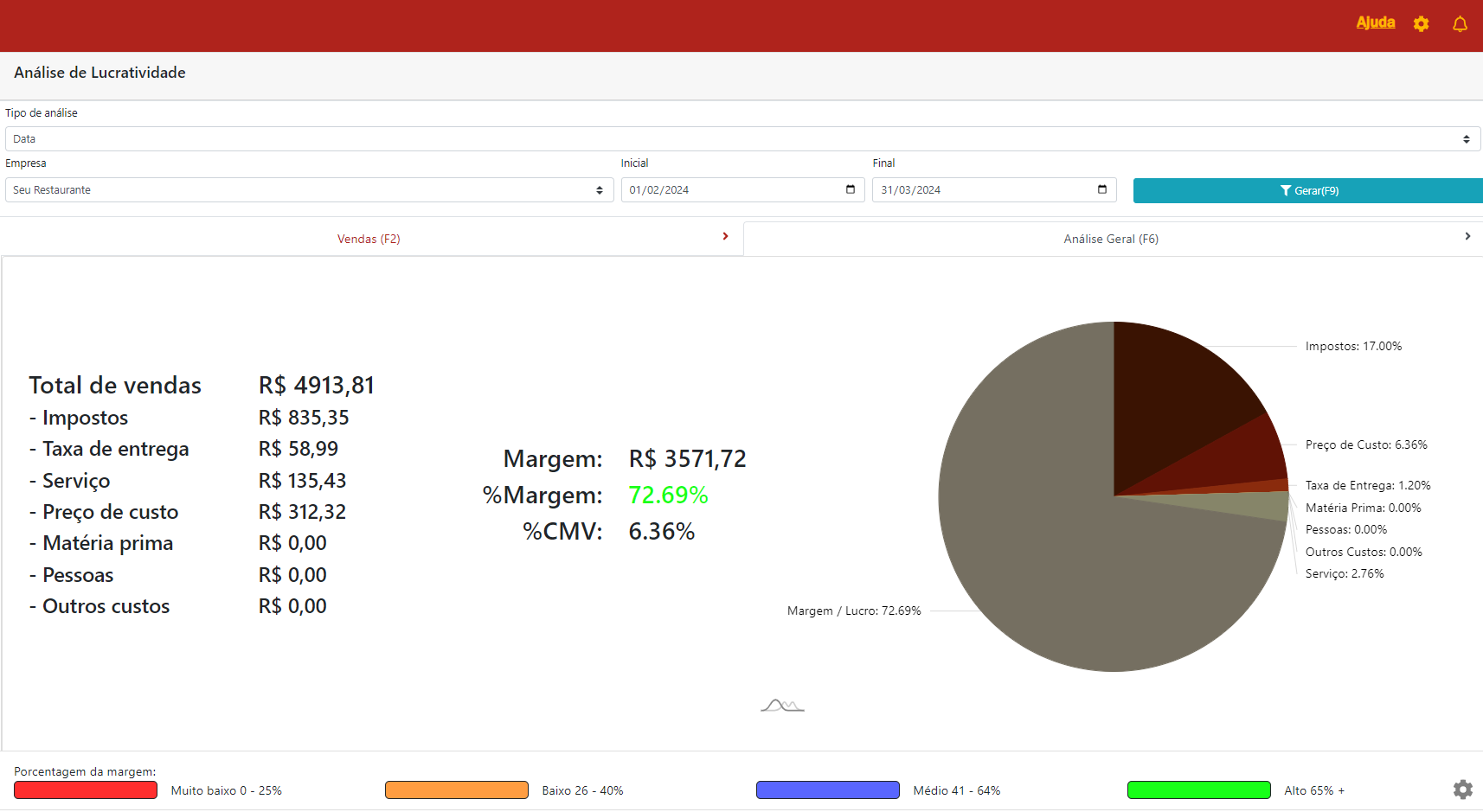Switch to the Análise Geral (F6) tab
1483x812 pixels.
pos(1110,239)
